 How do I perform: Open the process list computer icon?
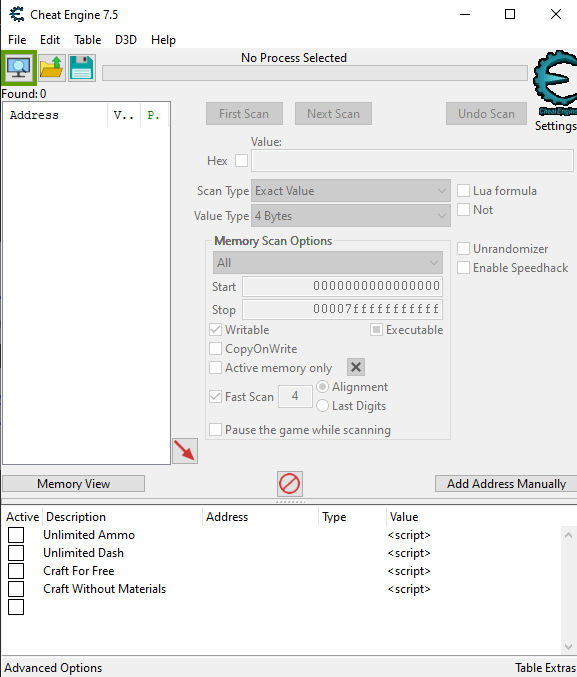[19, 68]
